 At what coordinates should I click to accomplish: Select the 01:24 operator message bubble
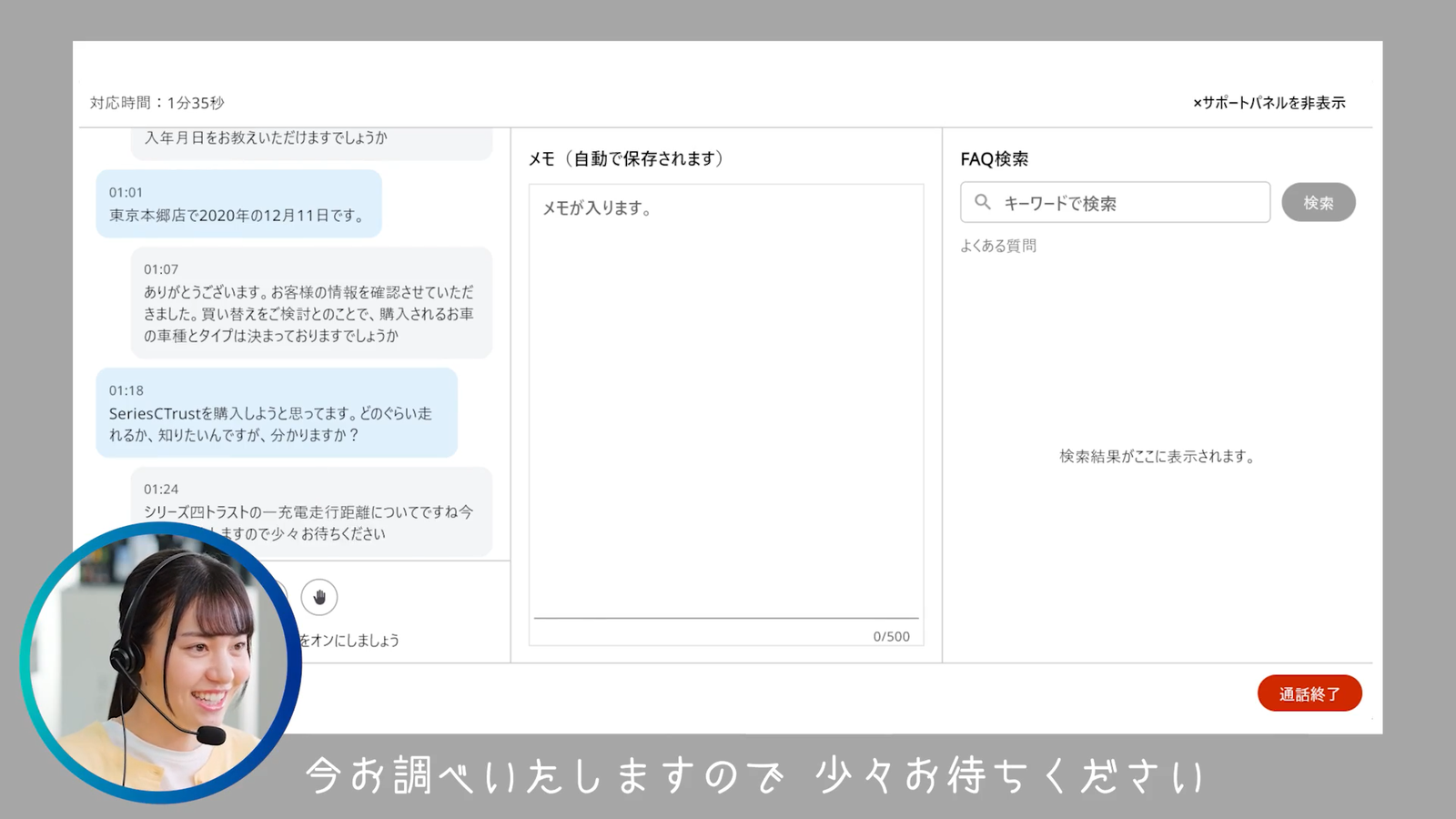[x=311, y=511]
